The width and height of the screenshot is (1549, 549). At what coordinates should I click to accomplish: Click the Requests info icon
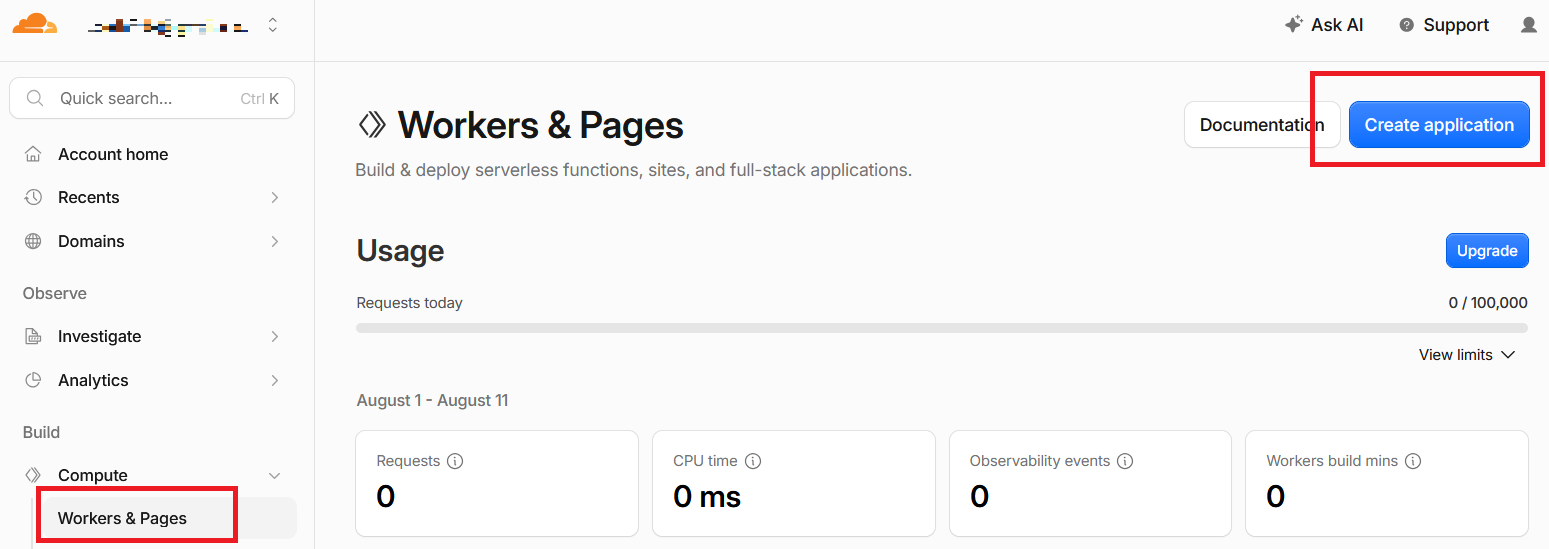coord(455,461)
